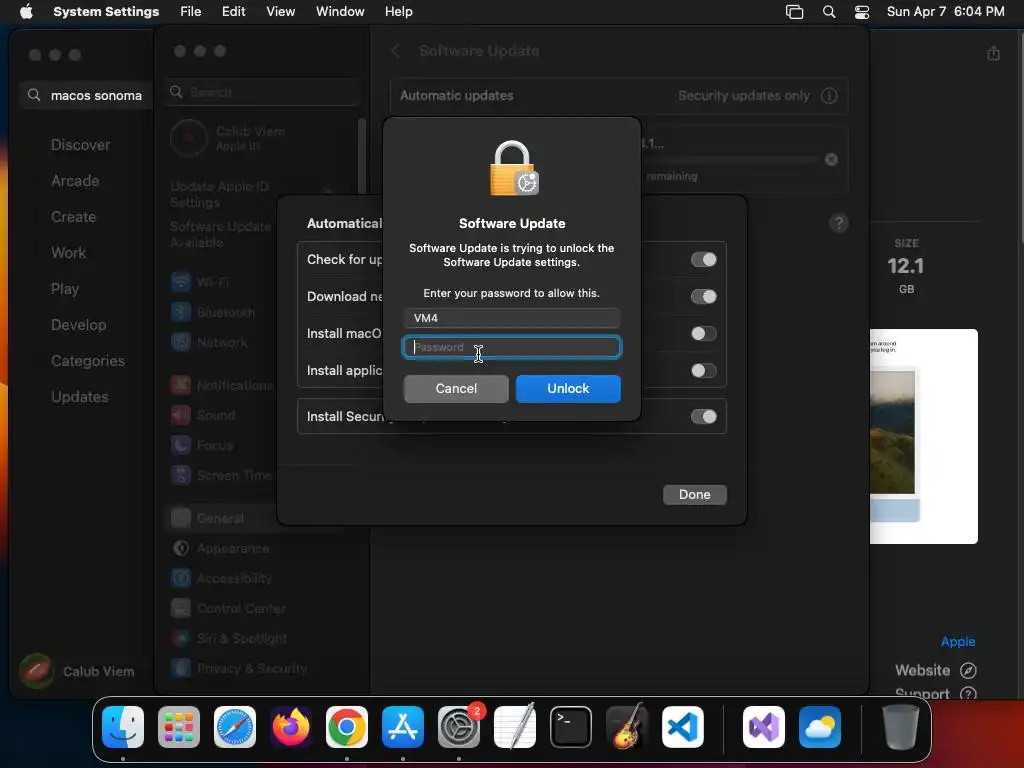Open Calub Viem account in App Store

tap(77, 671)
